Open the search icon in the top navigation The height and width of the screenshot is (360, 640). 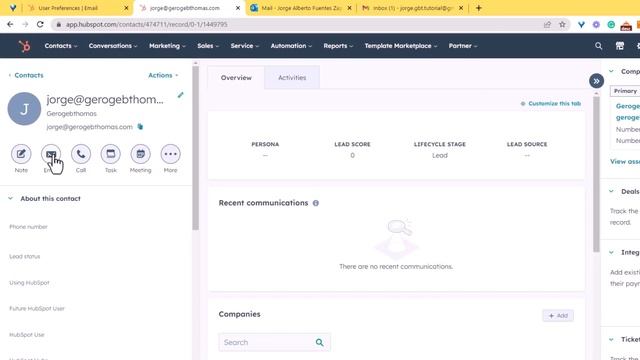(598, 46)
